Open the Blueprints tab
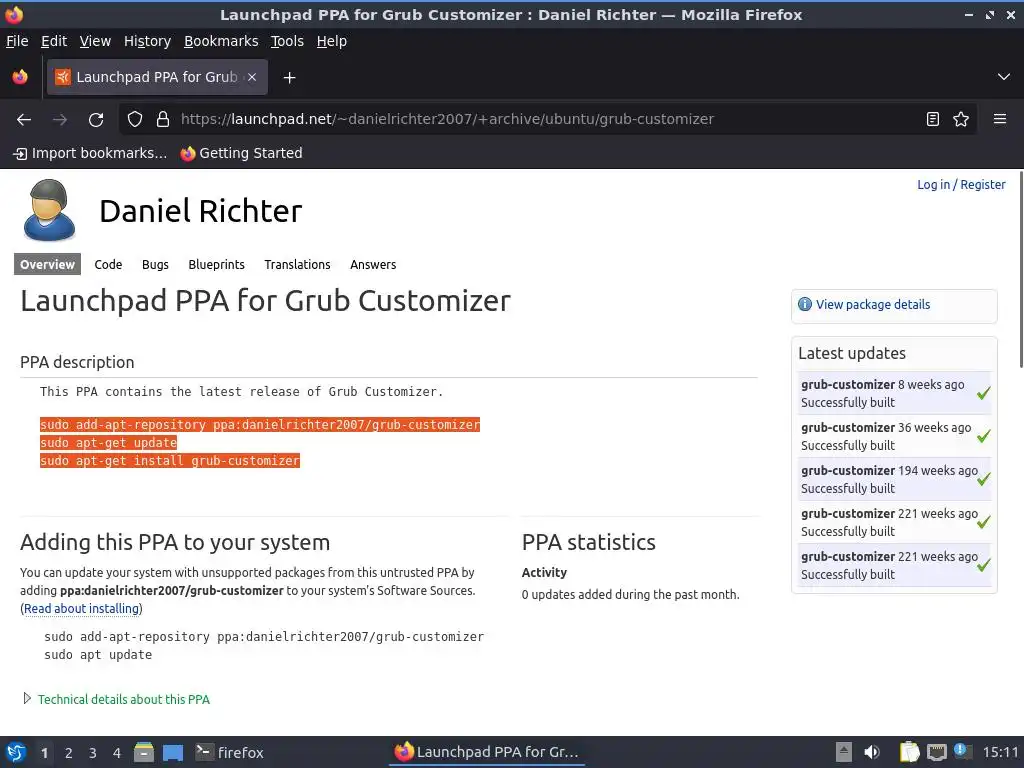The height and width of the screenshot is (768, 1024). coord(216,264)
